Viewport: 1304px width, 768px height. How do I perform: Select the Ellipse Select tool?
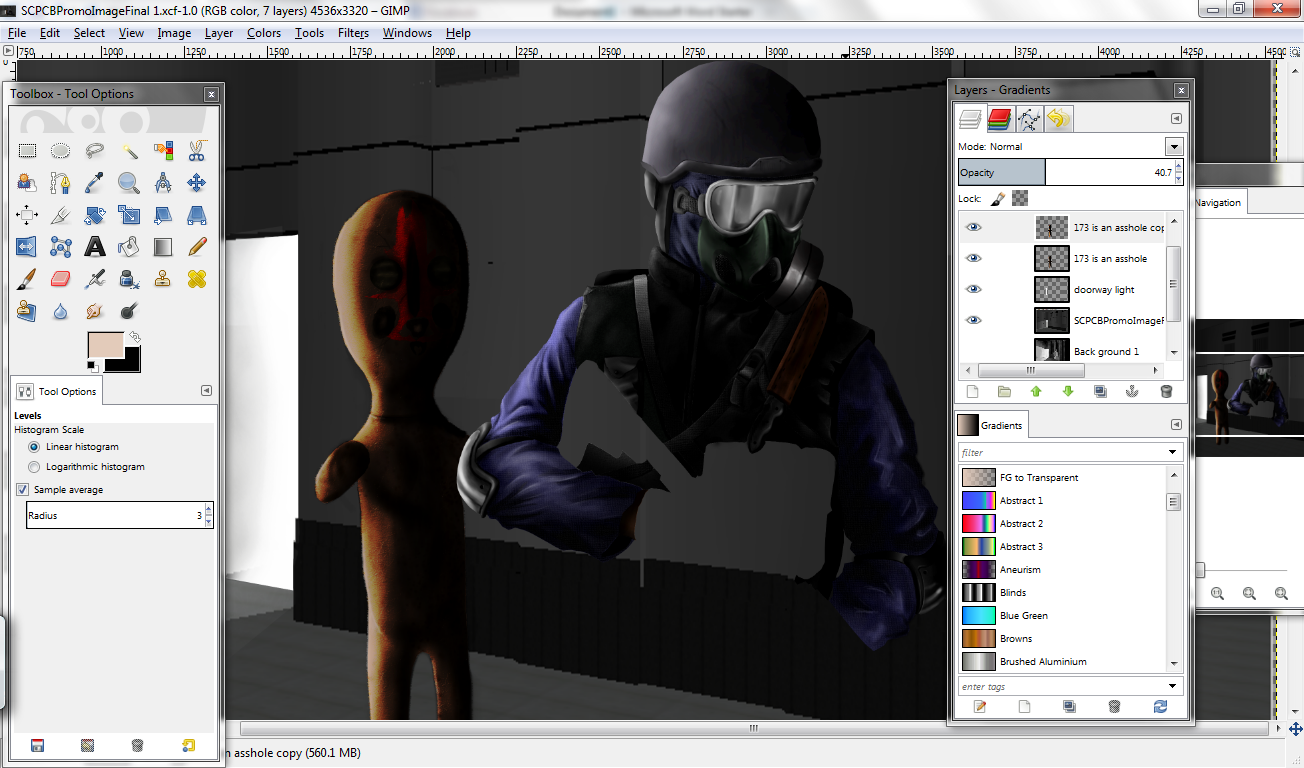pos(61,152)
